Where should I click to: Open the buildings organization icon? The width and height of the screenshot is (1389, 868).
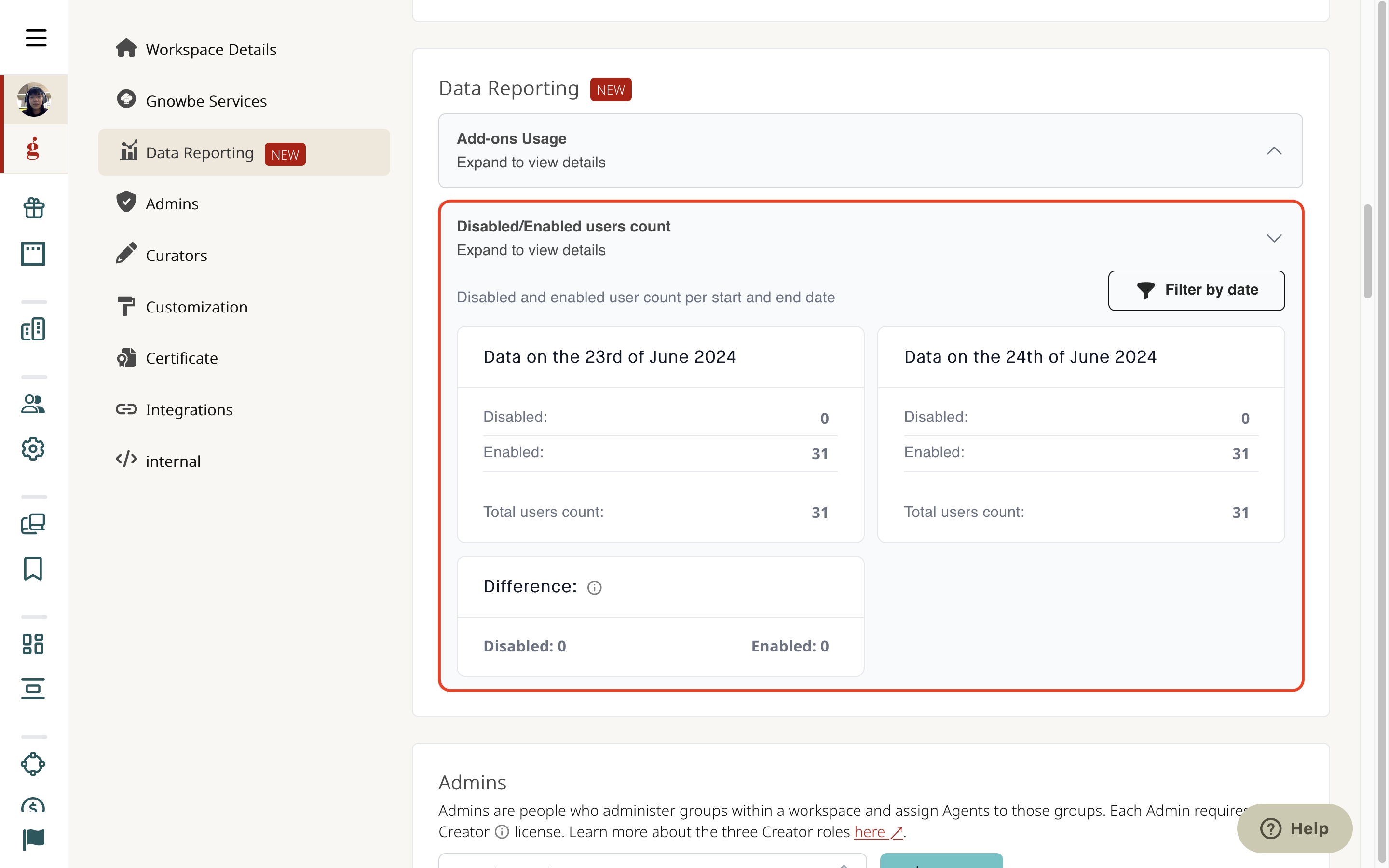pyautogui.click(x=33, y=329)
